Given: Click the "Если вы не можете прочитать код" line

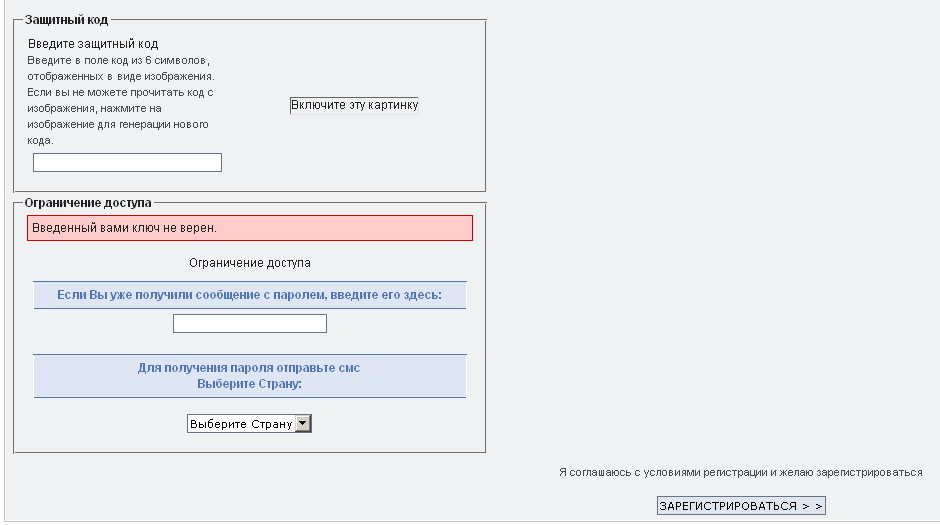Looking at the screenshot, I should click(120, 92).
